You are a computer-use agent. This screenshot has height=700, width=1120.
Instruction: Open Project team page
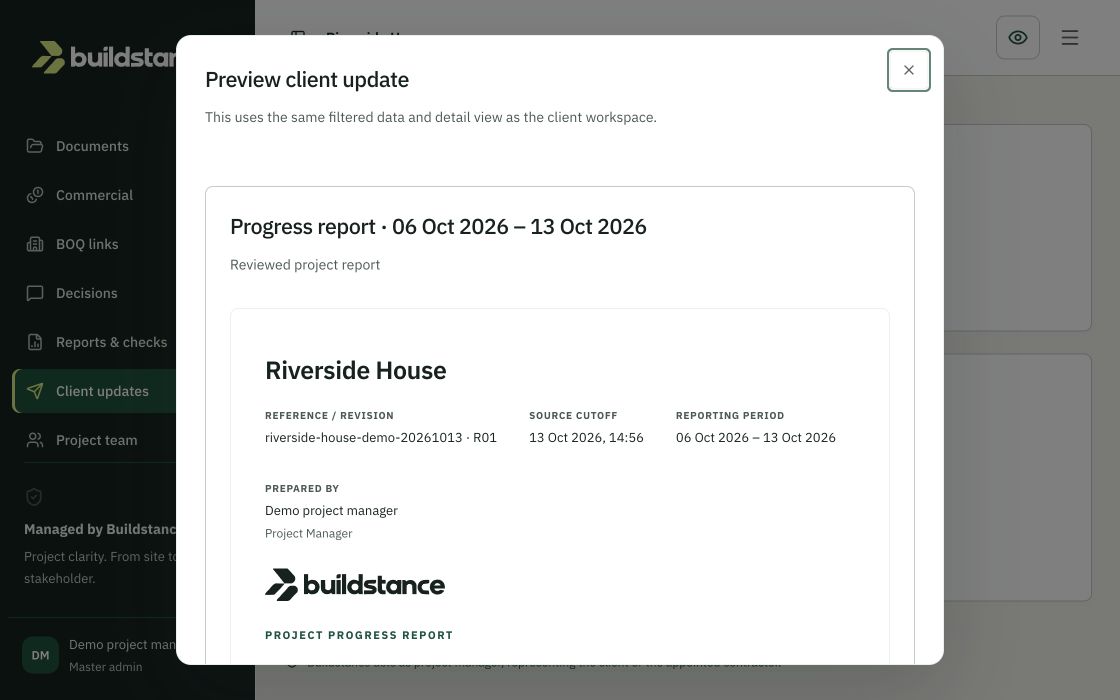tap(94, 440)
